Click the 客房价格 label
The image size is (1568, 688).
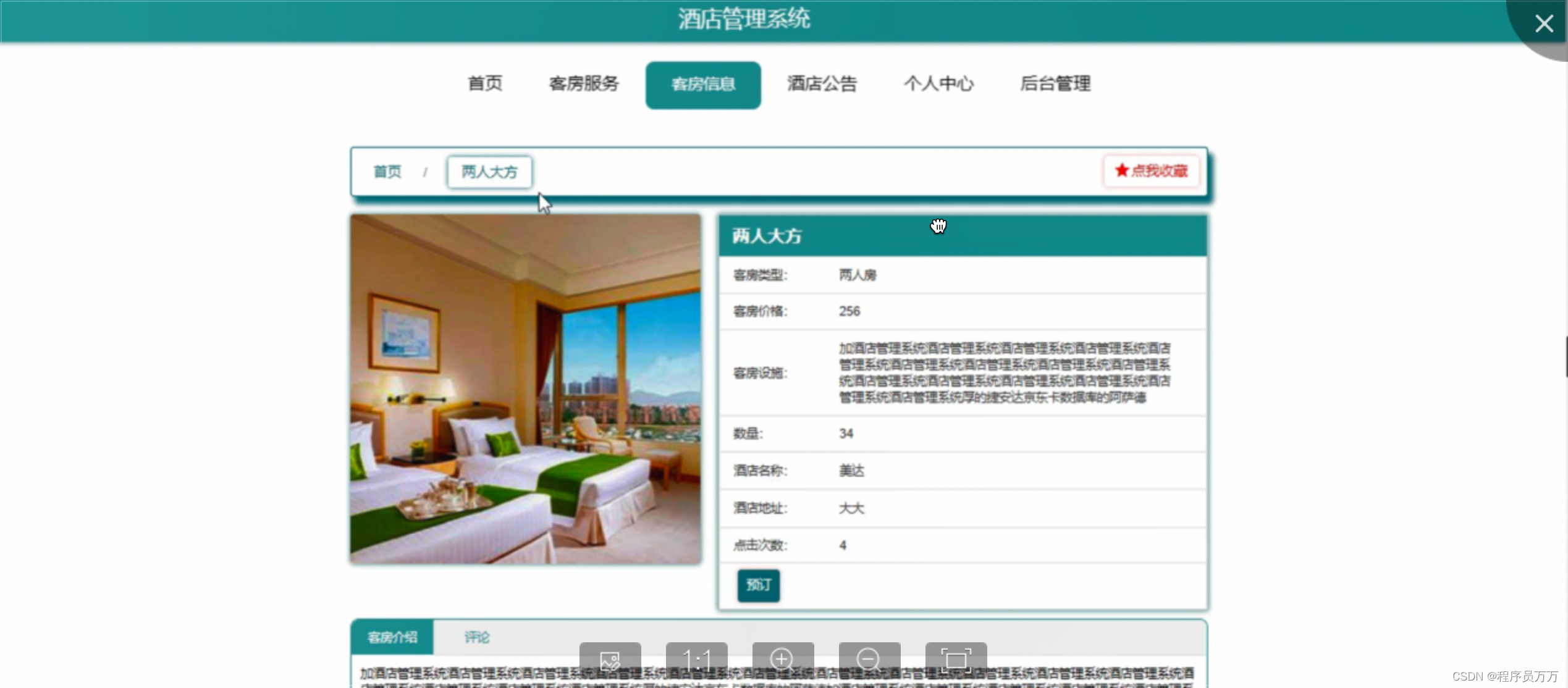(x=760, y=311)
